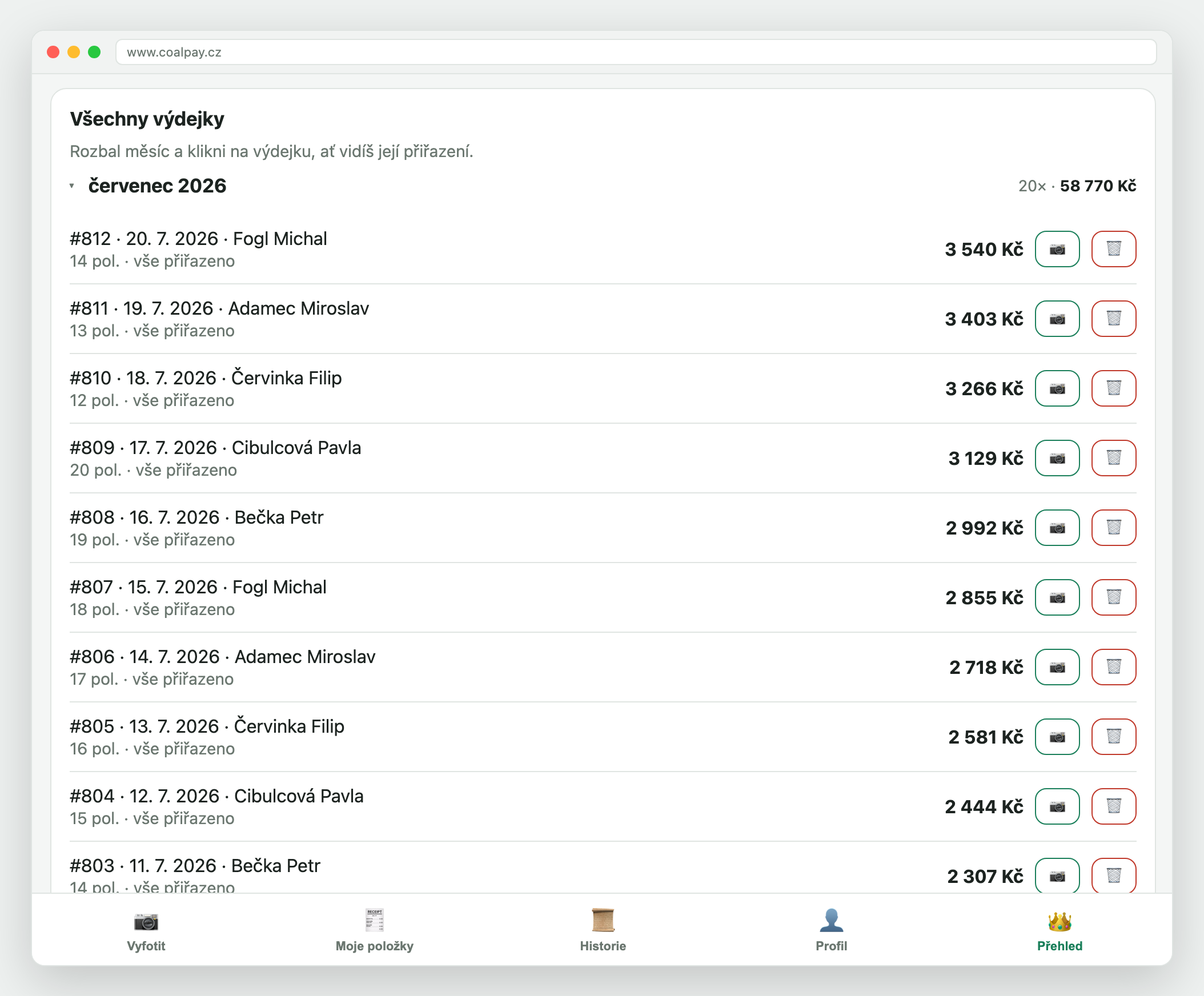1204x996 pixels.
Task: Delete expense #804 Cibulcová Pavla
Action: point(1113,806)
